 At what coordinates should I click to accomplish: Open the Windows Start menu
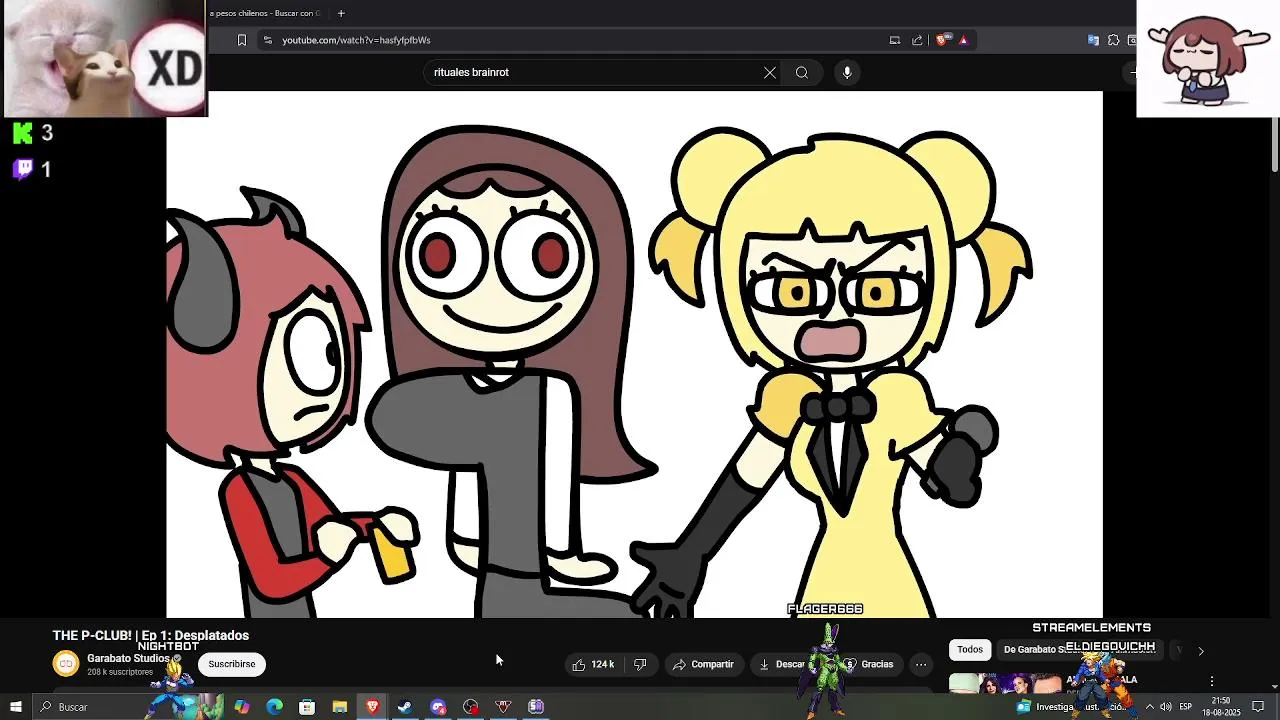15,707
